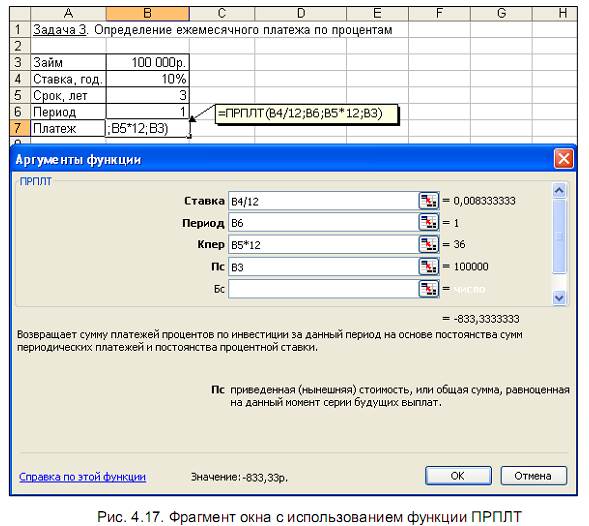Click the empty Бс argument field
Screen dimensions: 589x526
tap(323, 289)
